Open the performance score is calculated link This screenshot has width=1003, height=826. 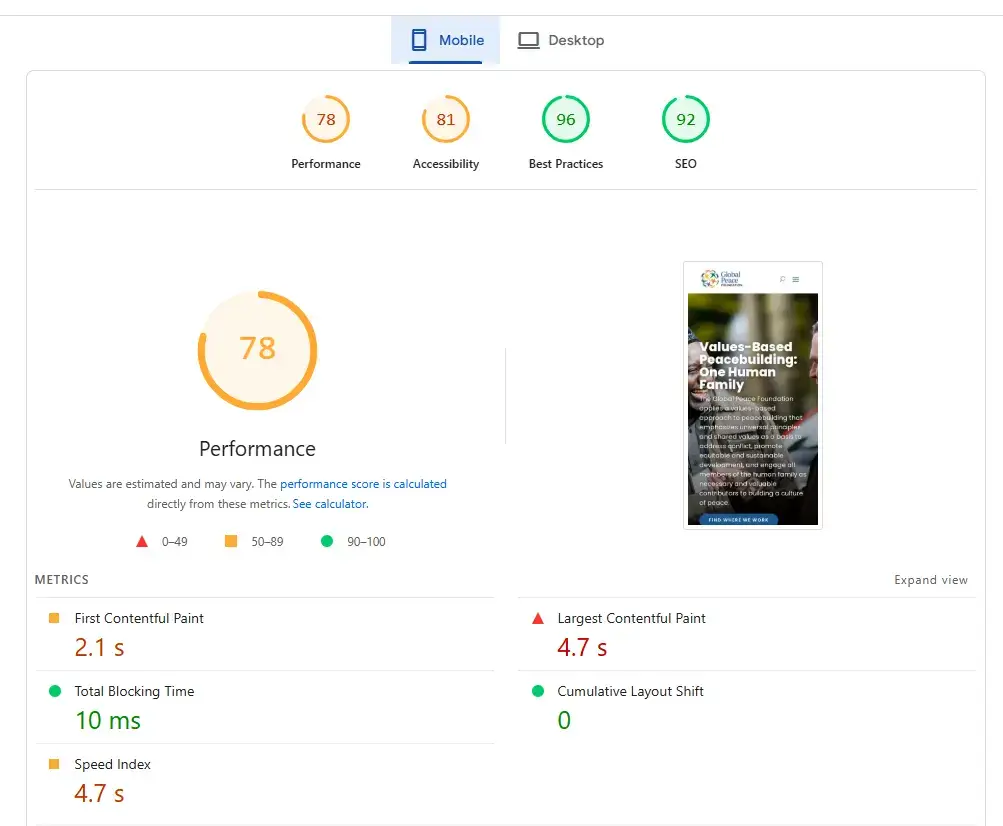[363, 484]
